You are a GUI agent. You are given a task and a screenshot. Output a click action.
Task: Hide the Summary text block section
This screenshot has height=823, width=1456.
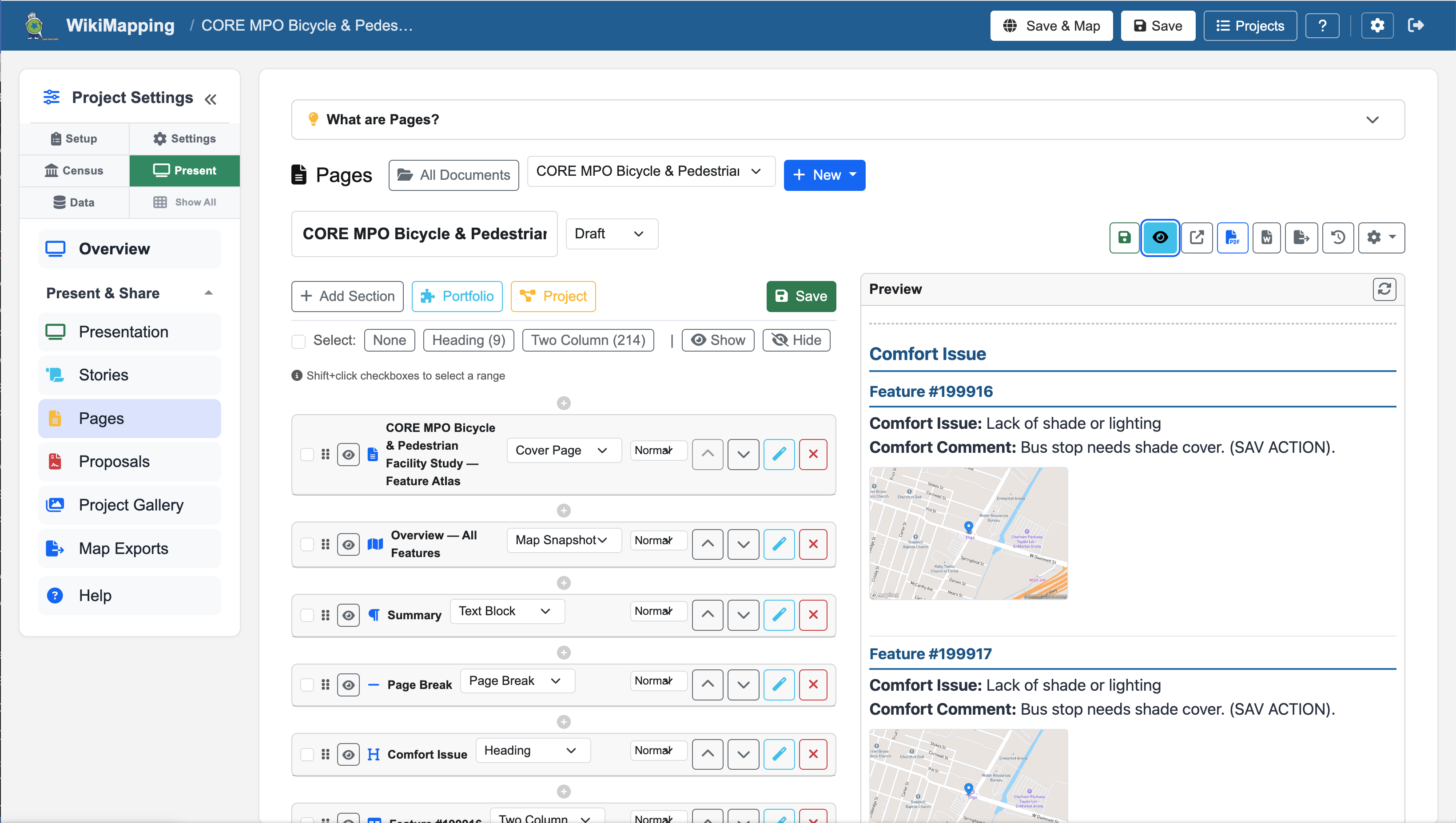click(348, 615)
